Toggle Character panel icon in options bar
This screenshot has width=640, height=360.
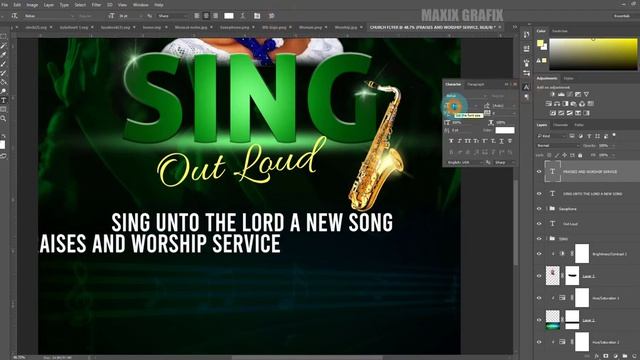(x=257, y=16)
